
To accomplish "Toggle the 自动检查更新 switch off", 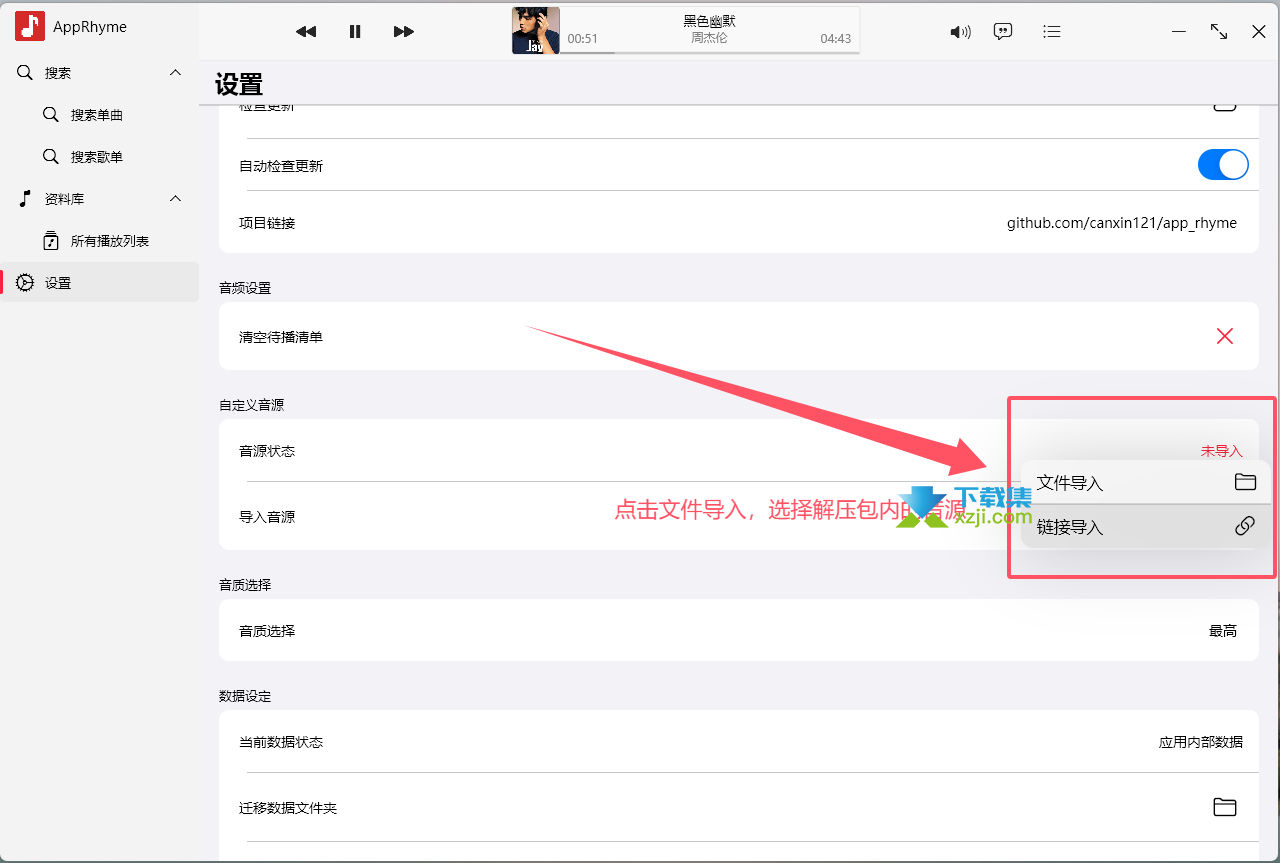I will tap(1223, 165).
